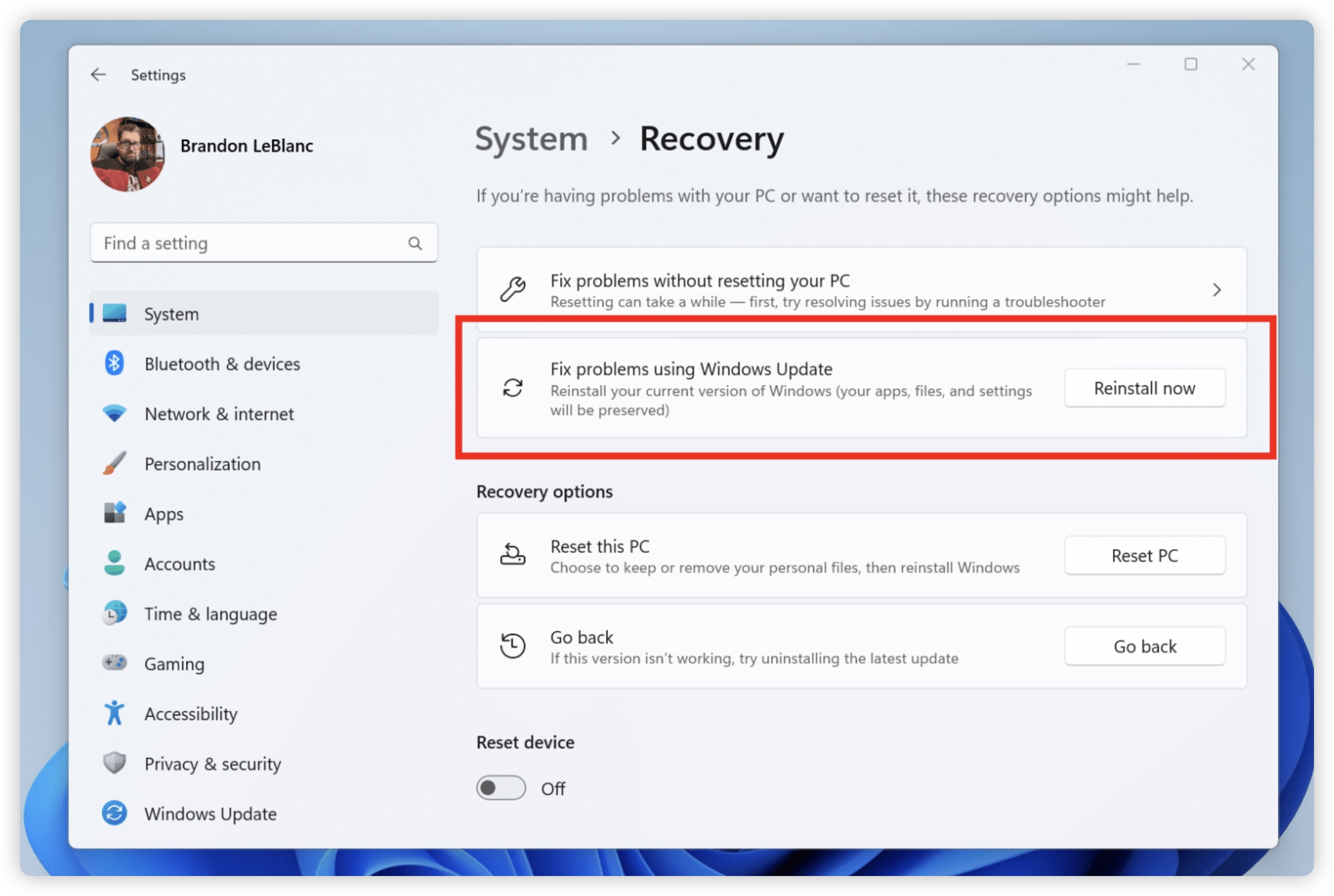
Task: Click the Find a setting search box
Action: pyautogui.click(x=263, y=243)
